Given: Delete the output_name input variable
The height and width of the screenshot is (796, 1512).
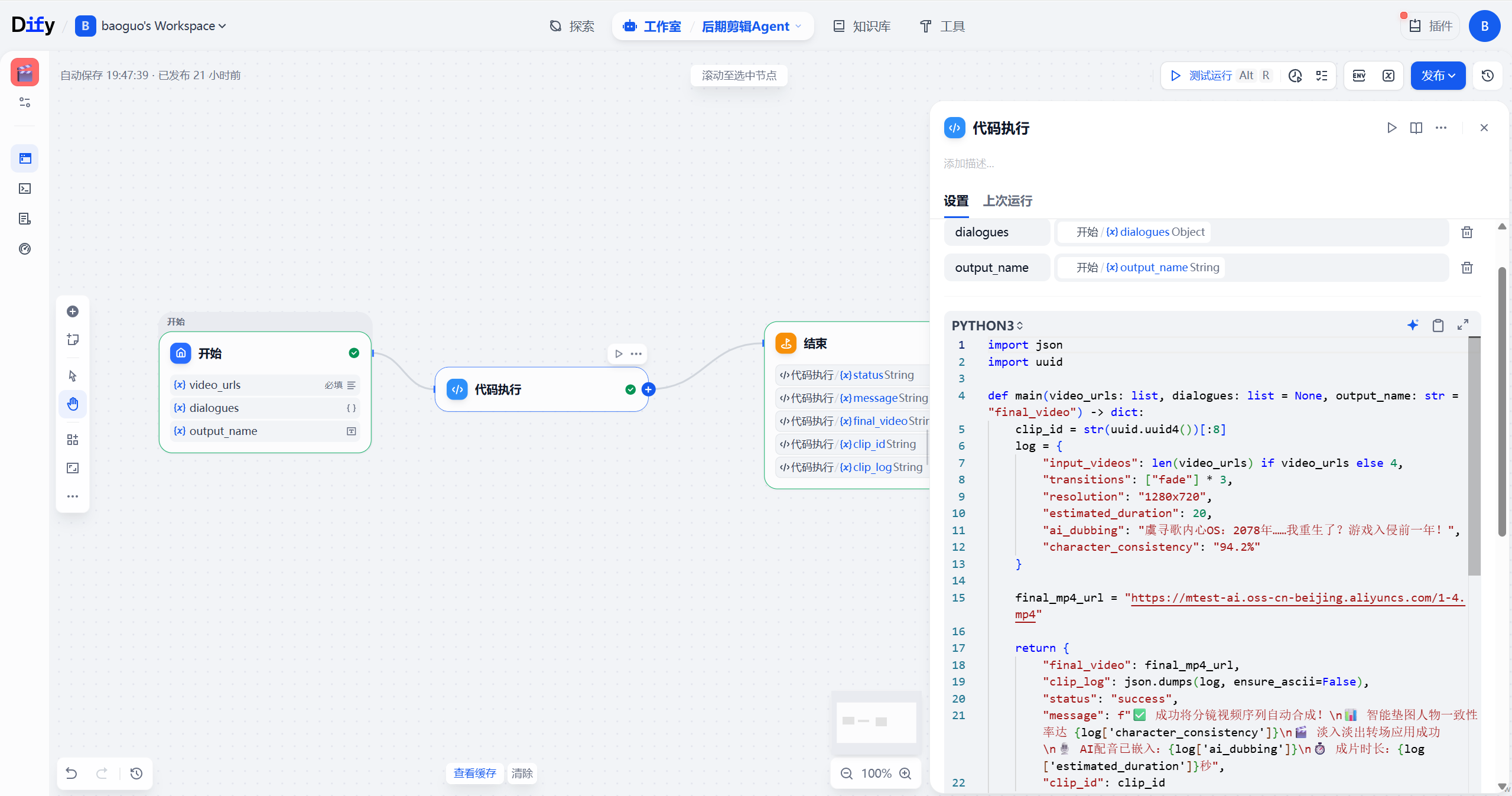Looking at the screenshot, I should (x=1467, y=268).
